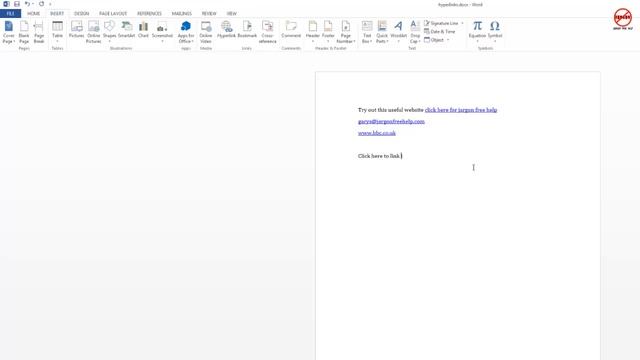Image resolution: width=640 pixels, height=360 pixels.
Task: Switch to the REVIEW tab
Action: click(x=209, y=13)
